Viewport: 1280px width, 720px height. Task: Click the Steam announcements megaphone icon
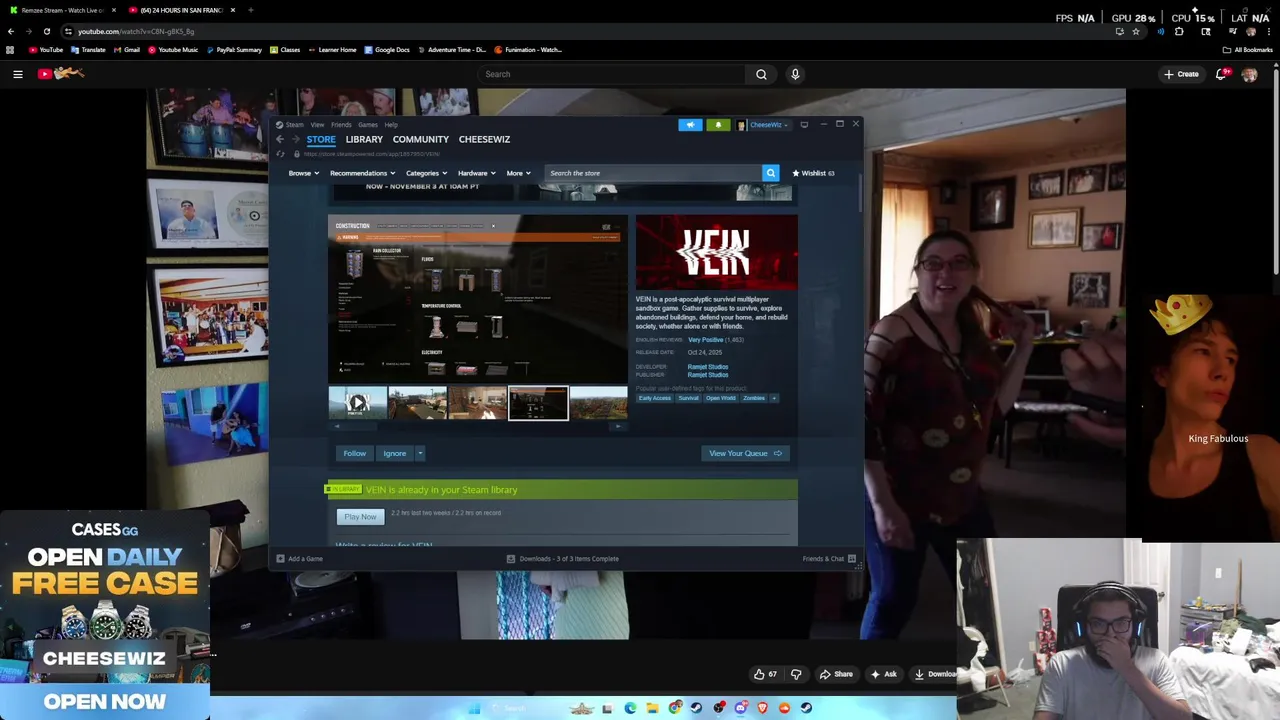pos(690,125)
